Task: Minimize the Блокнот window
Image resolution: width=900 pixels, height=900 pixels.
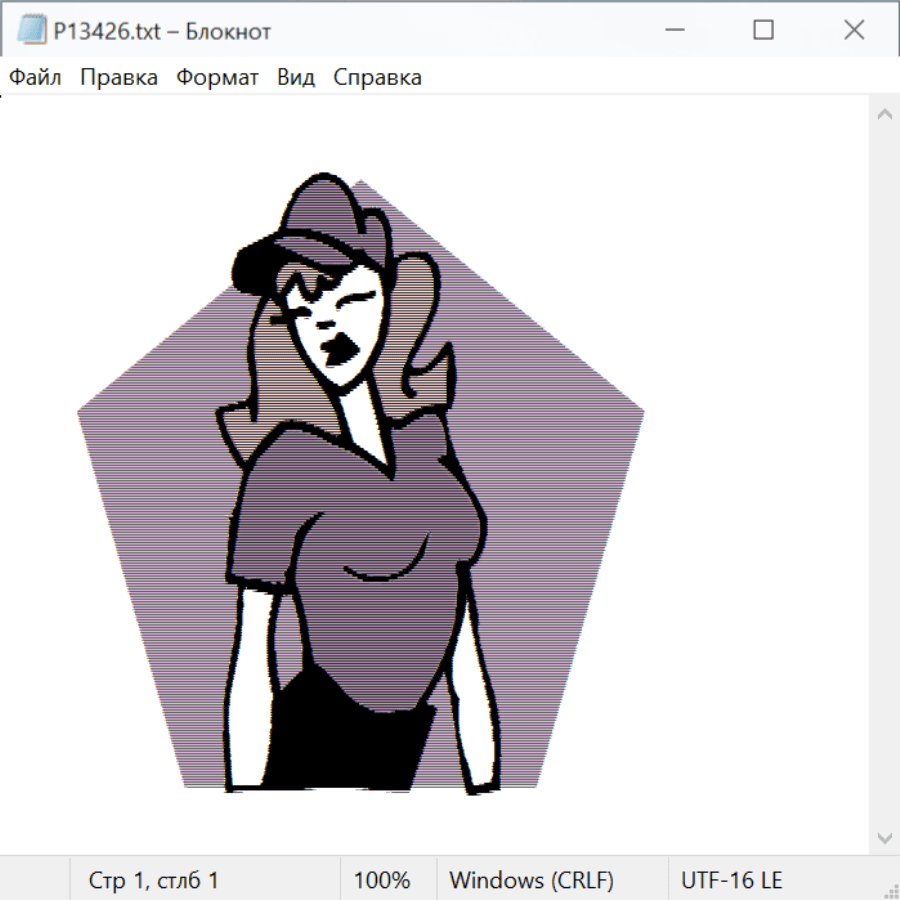Action: click(x=673, y=30)
